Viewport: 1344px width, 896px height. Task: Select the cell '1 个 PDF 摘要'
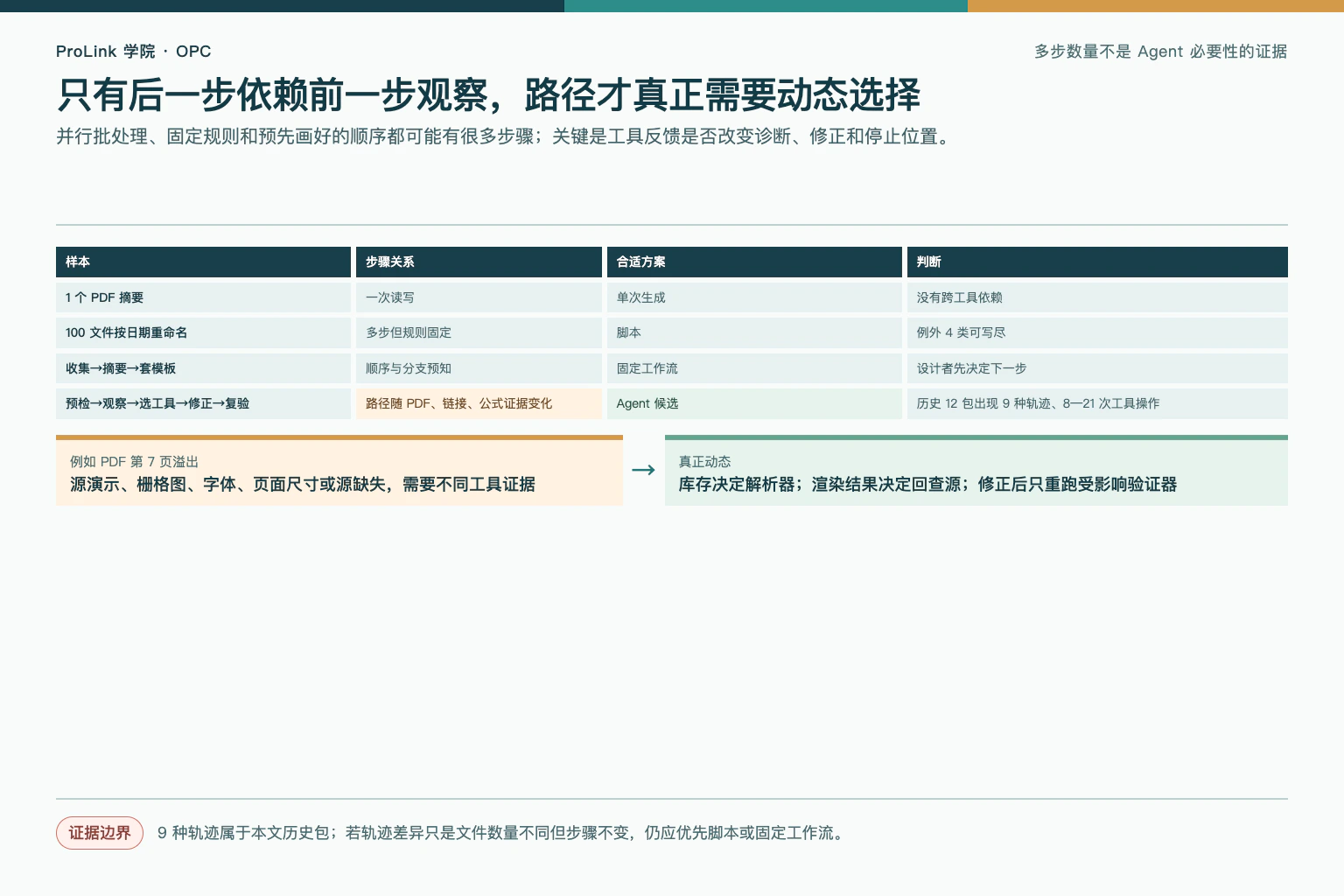pyautogui.click(x=203, y=297)
